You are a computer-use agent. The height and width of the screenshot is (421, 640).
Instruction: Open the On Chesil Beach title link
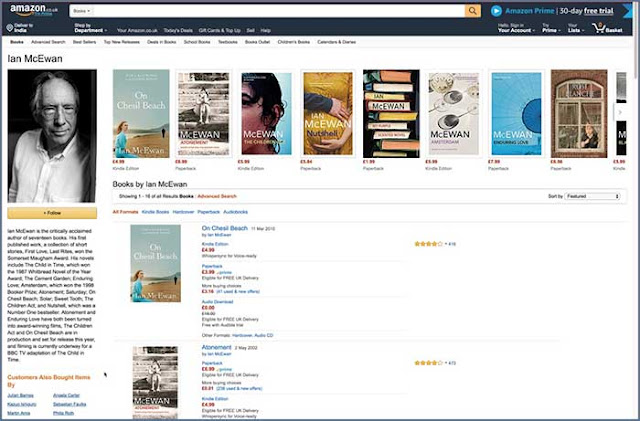[x=224, y=228]
